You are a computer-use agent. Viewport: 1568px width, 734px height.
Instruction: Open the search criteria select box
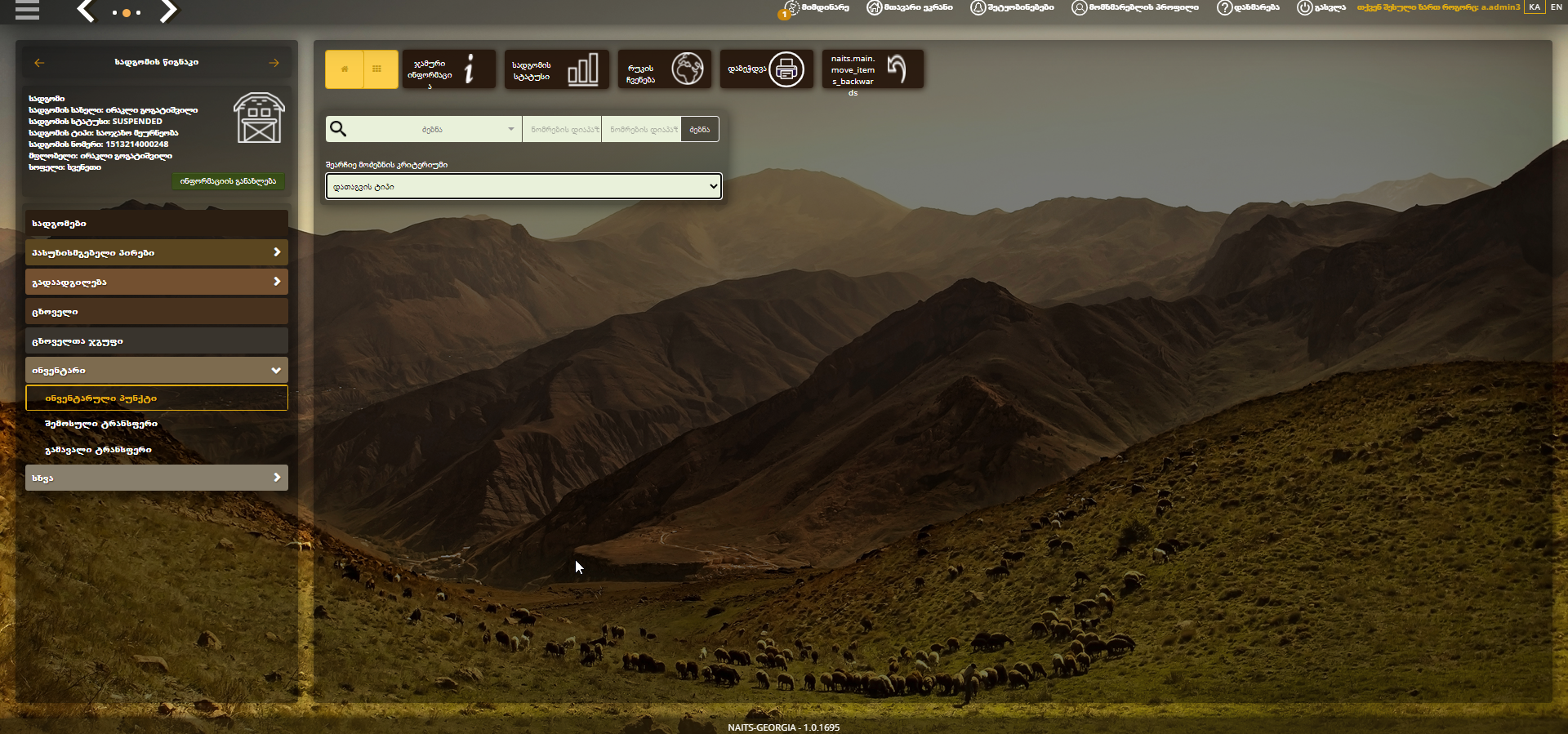(523, 186)
